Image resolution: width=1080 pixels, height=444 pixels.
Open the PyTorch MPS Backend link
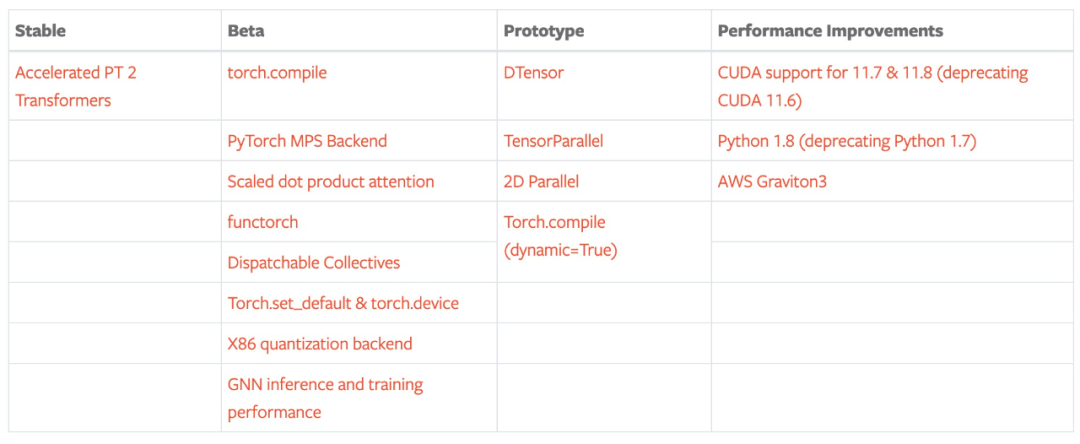pyautogui.click(x=307, y=141)
